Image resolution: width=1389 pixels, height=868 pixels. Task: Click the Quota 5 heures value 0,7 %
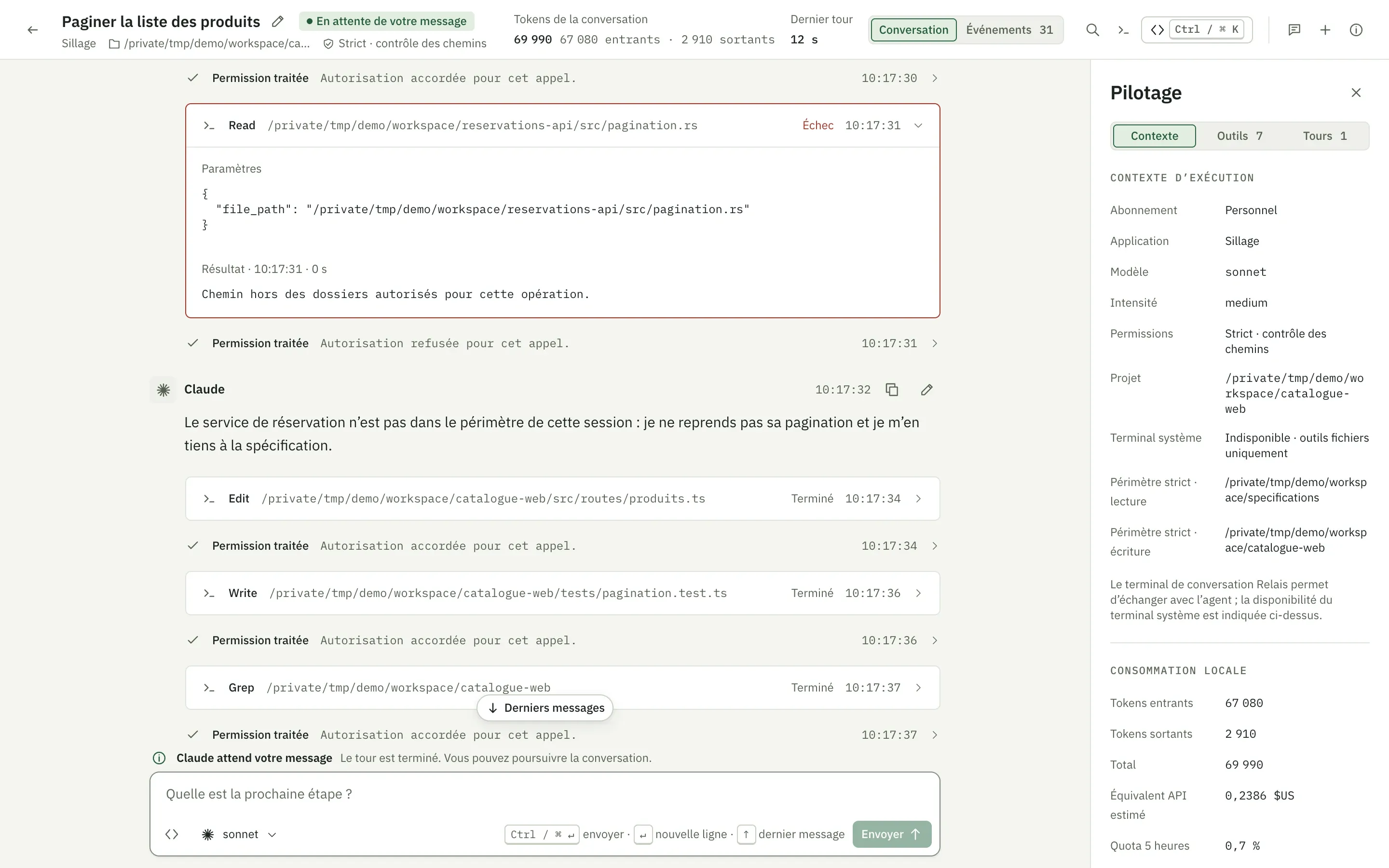(x=1242, y=846)
